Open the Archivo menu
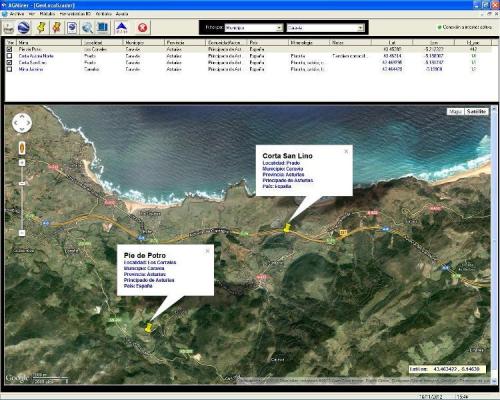Image resolution: width=500 pixels, height=400 pixels. tap(17, 14)
